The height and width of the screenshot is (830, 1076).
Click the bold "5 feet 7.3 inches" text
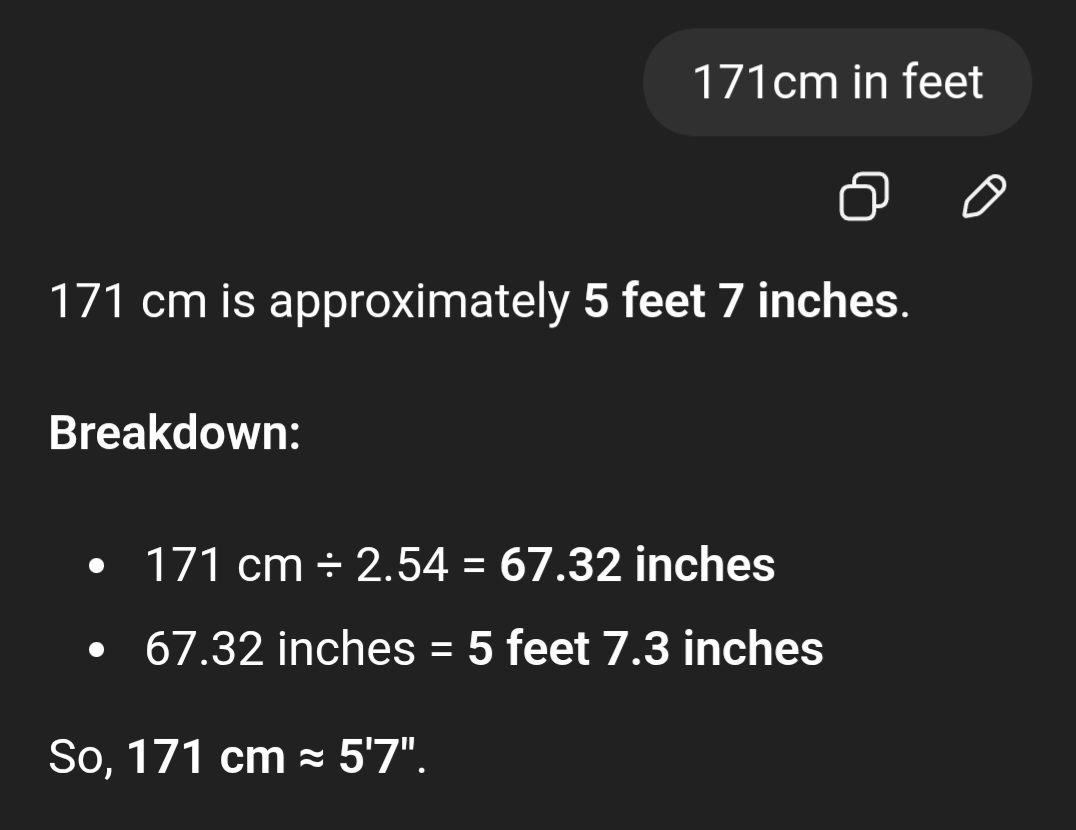point(645,649)
